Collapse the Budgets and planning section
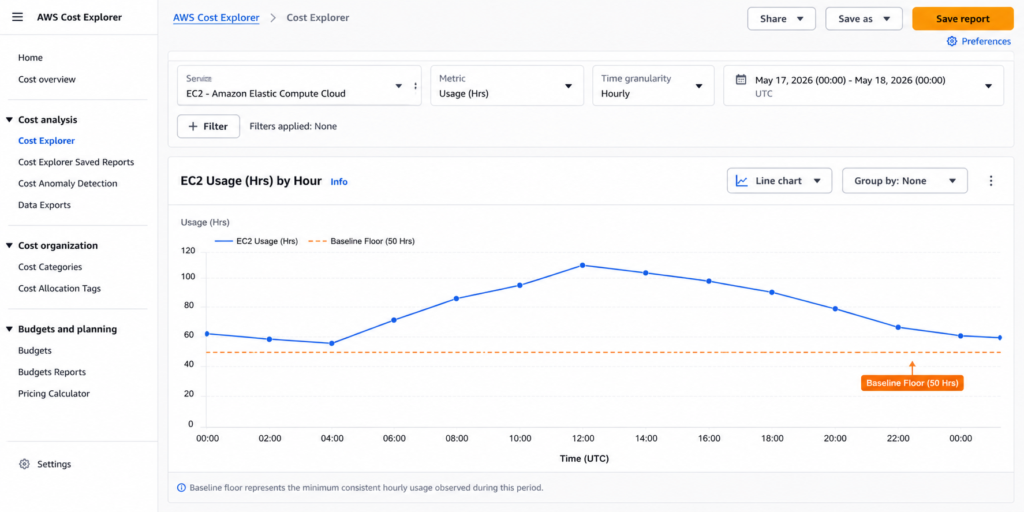The image size is (1024, 512). click(9, 329)
